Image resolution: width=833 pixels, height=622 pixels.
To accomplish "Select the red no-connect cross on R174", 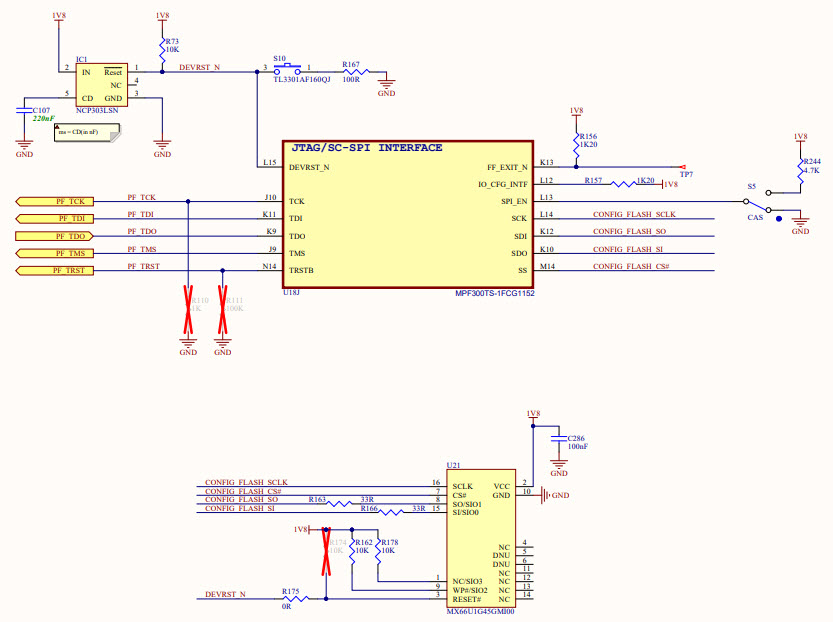I will pyautogui.click(x=327, y=552).
